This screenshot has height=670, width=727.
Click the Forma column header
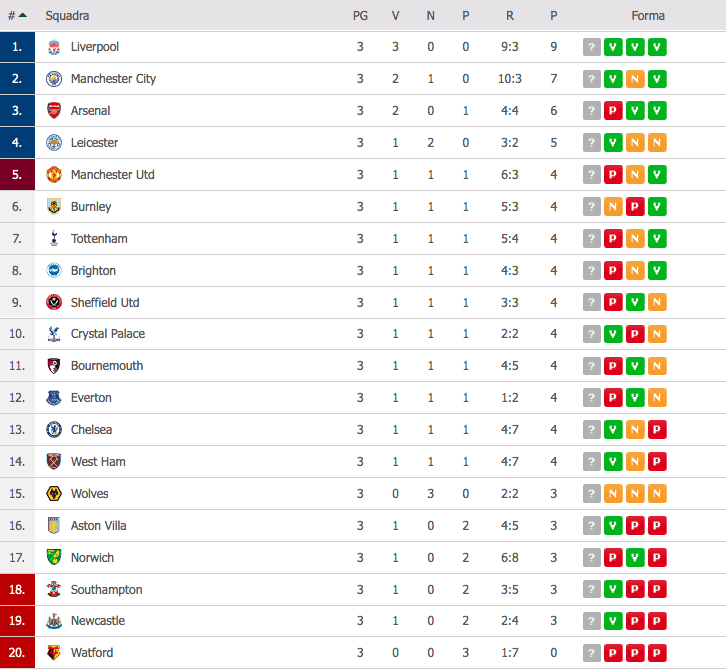point(648,16)
